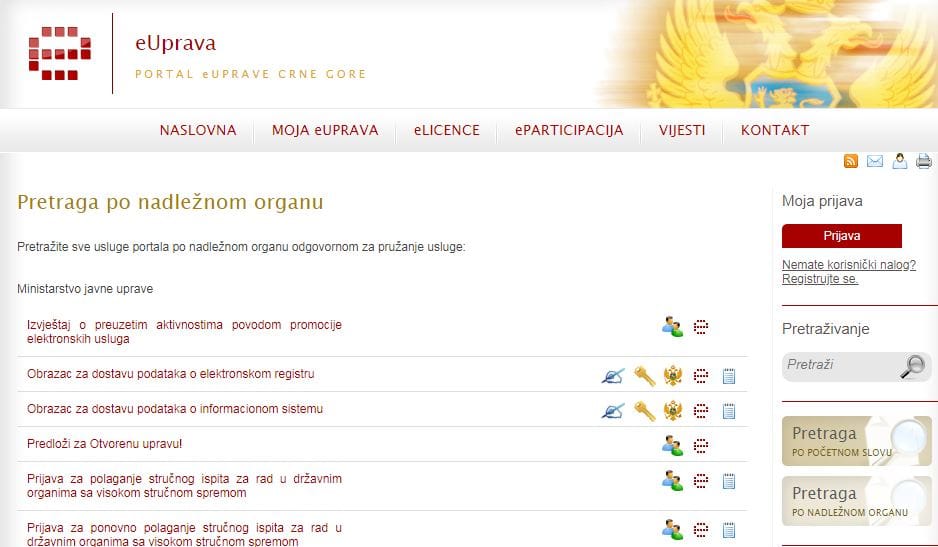The width and height of the screenshot is (938, 547).
Task: Click users icon in Prijava za polaganje stručnog row
Action: pyautogui.click(x=672, y=481)
